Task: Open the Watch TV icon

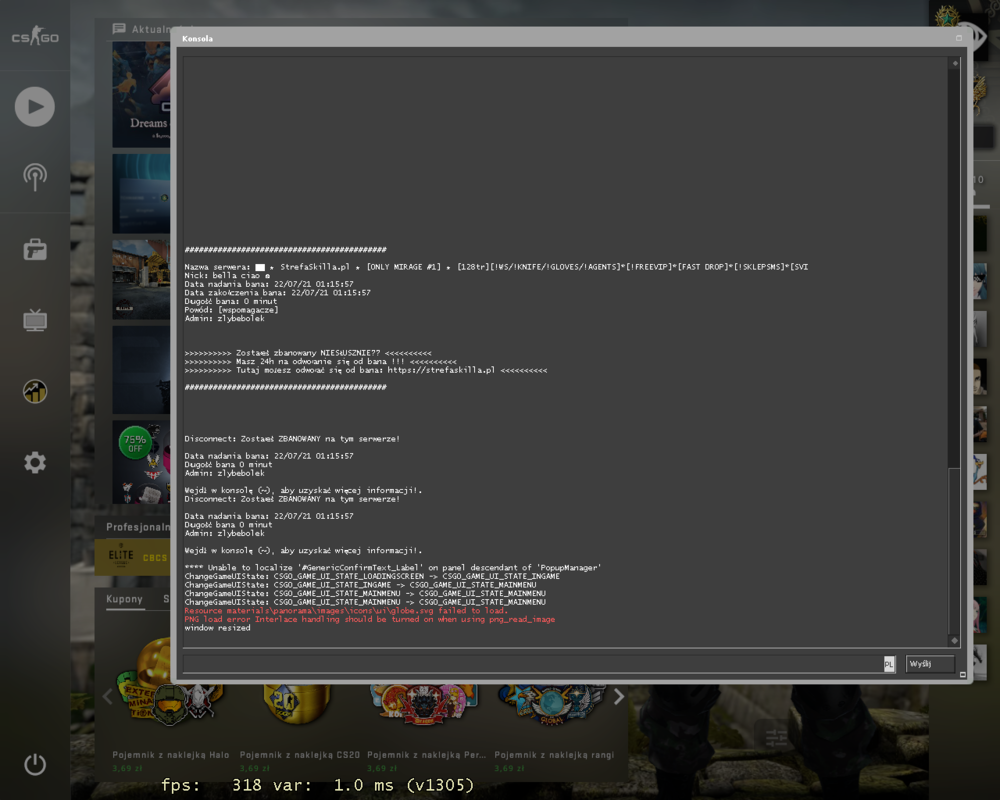Action: click(35, 320)
